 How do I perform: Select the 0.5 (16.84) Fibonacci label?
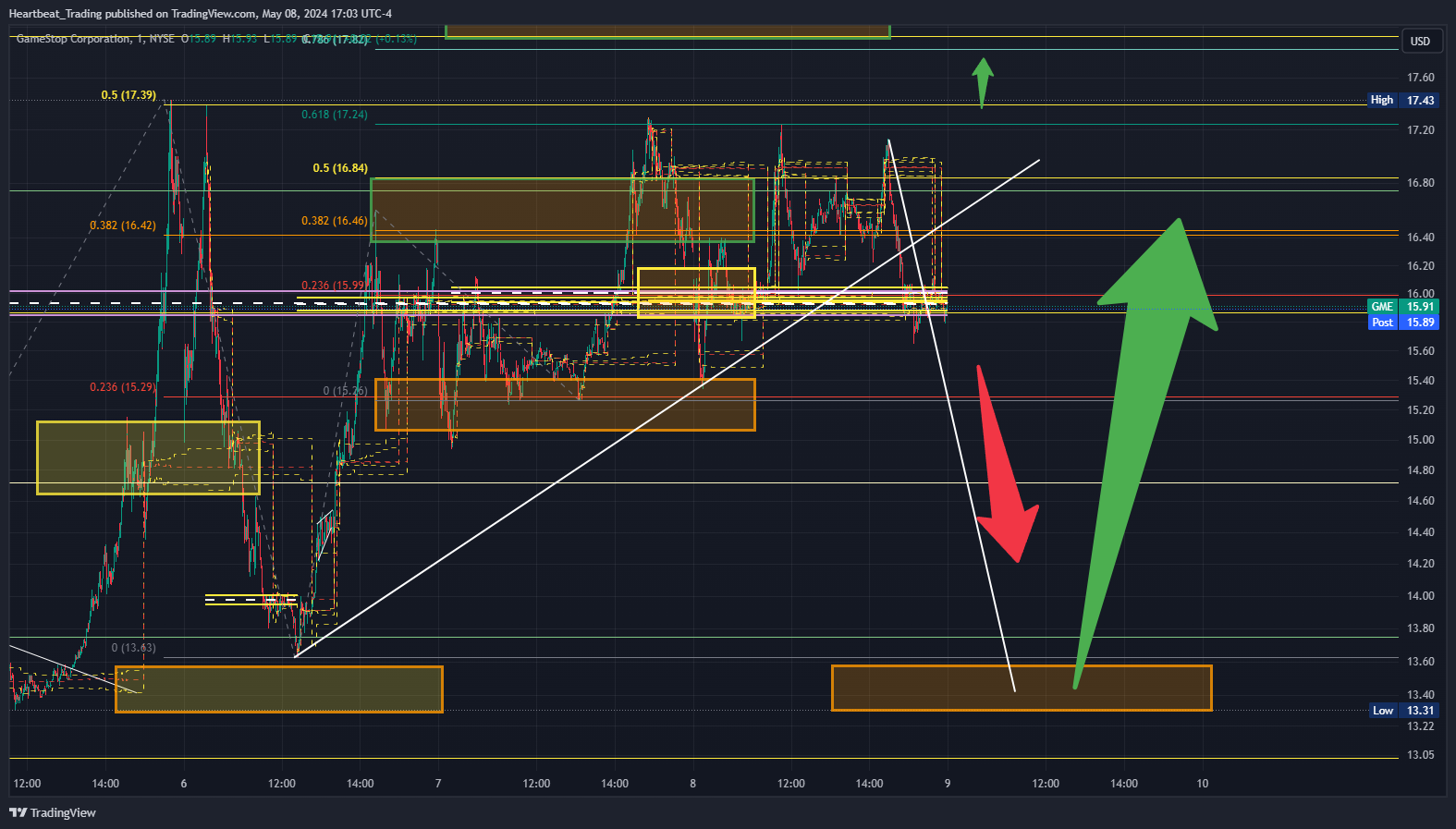(x=340, y=168)
